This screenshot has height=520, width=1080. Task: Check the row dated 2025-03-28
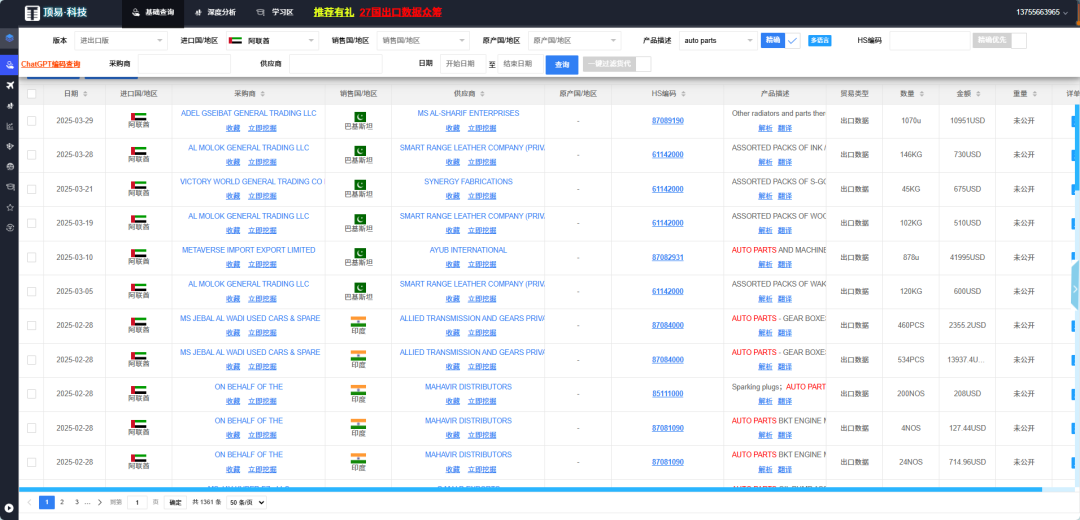(x=32, y=155)
